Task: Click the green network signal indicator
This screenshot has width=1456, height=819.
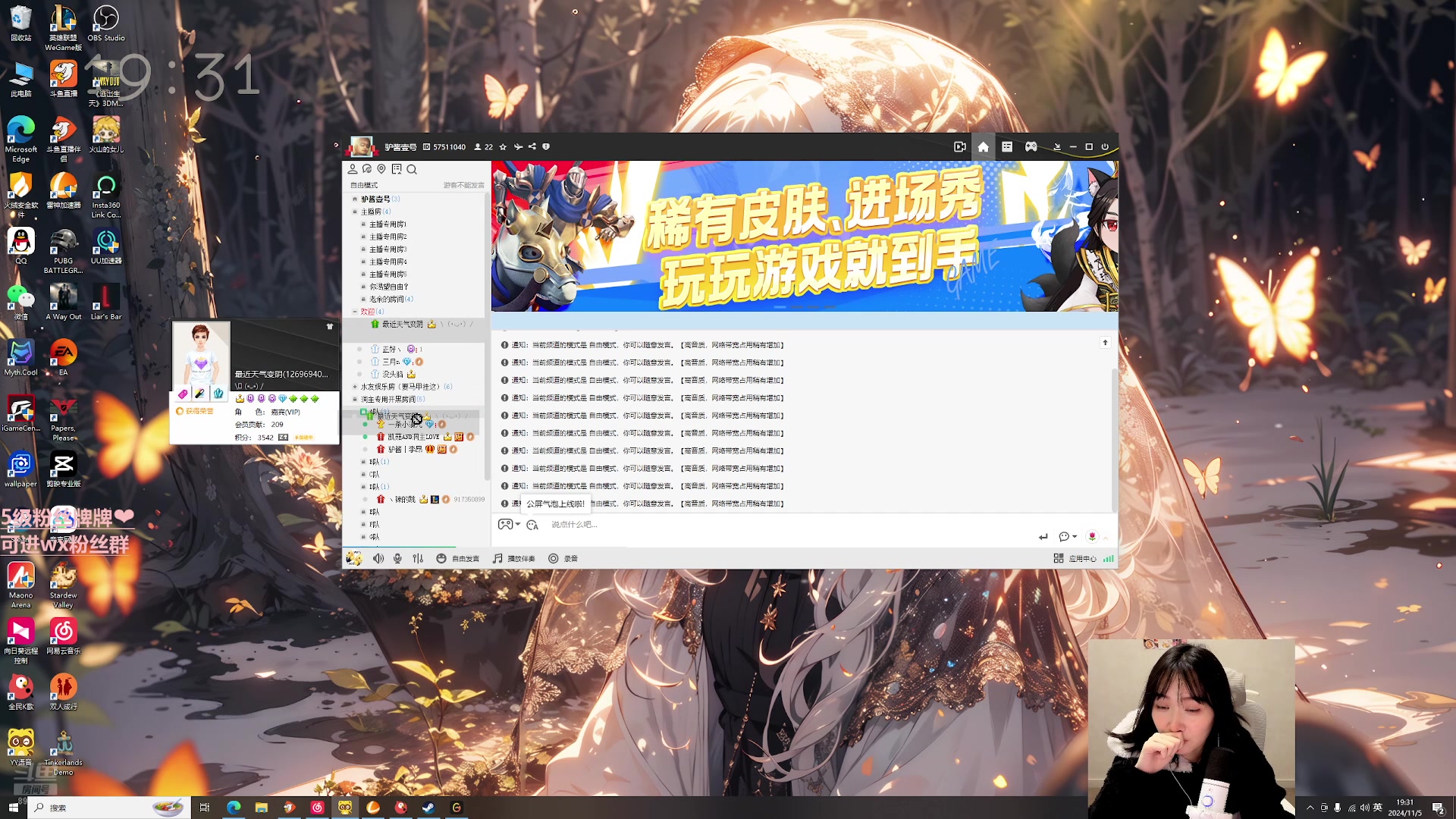Action: 1109,559
